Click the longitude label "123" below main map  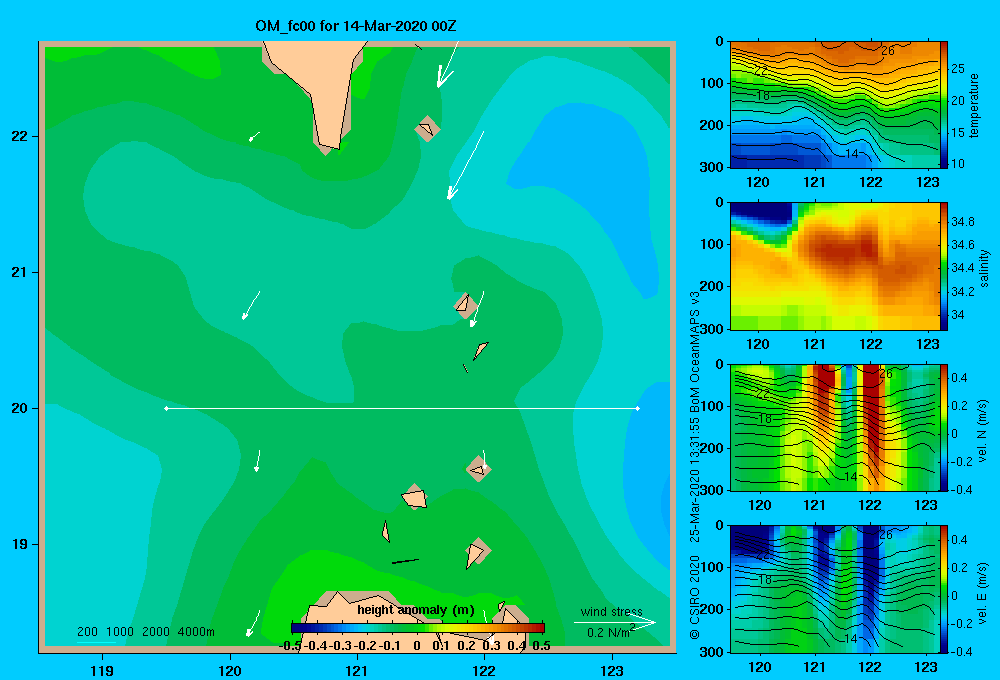tap(612, 671)
